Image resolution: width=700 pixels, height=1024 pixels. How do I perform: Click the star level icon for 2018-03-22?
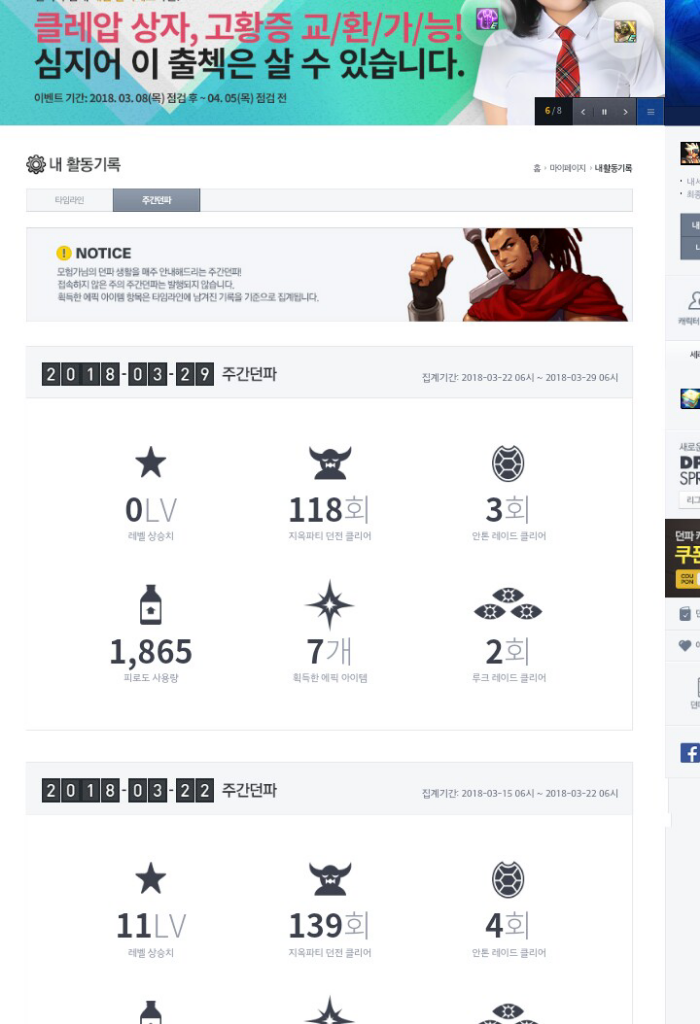coord(150,878)
